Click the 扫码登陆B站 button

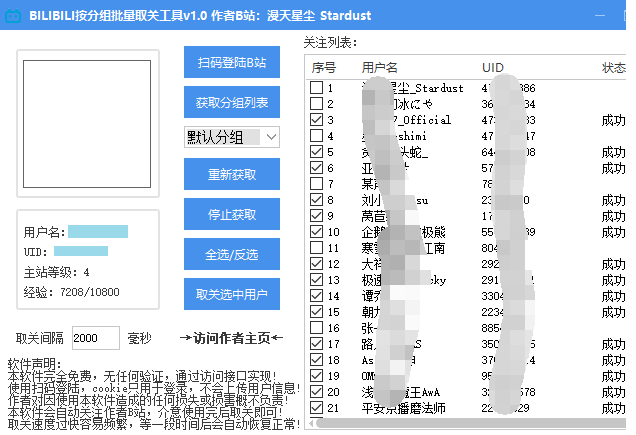point(232,62)
